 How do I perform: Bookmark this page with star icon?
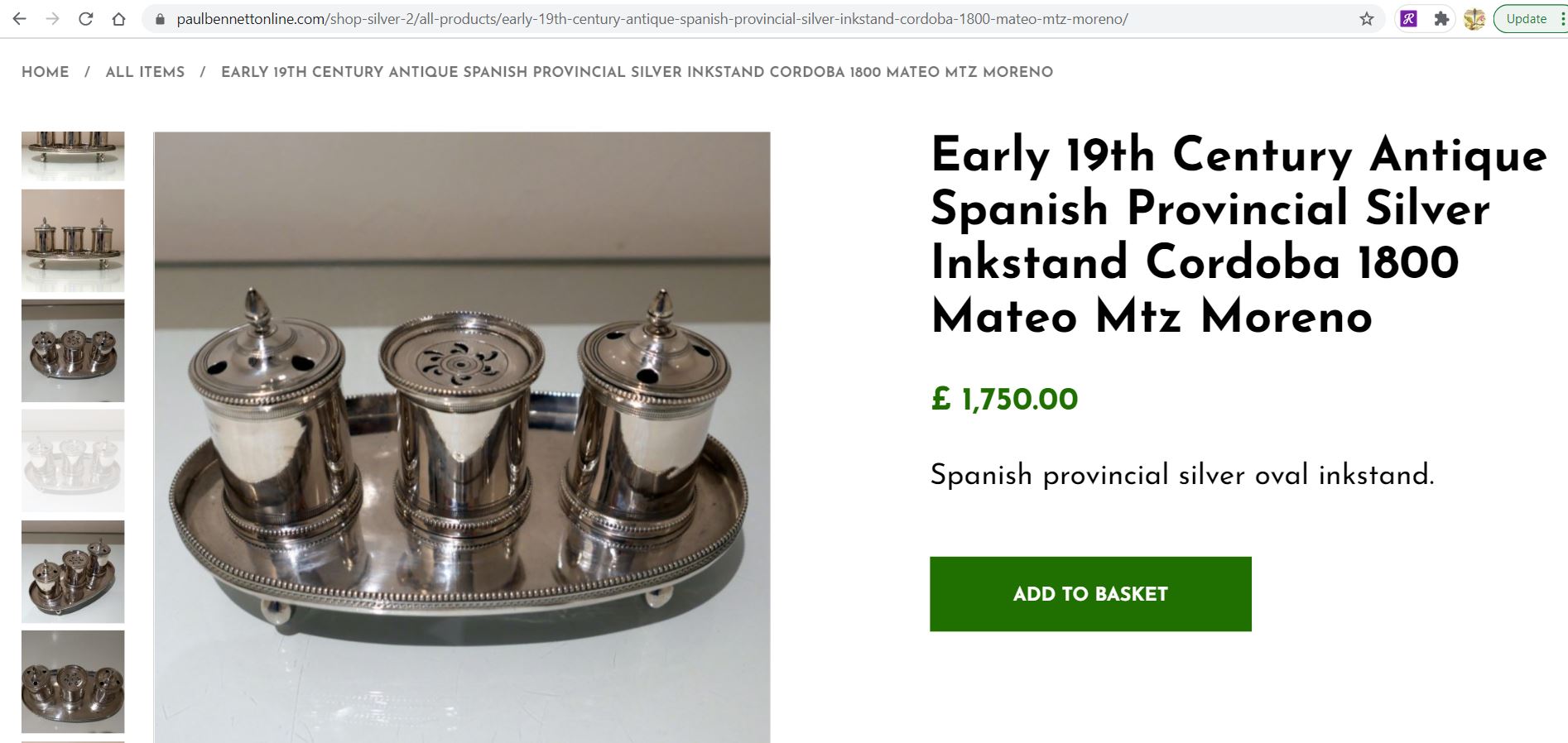pos(1366,18)
